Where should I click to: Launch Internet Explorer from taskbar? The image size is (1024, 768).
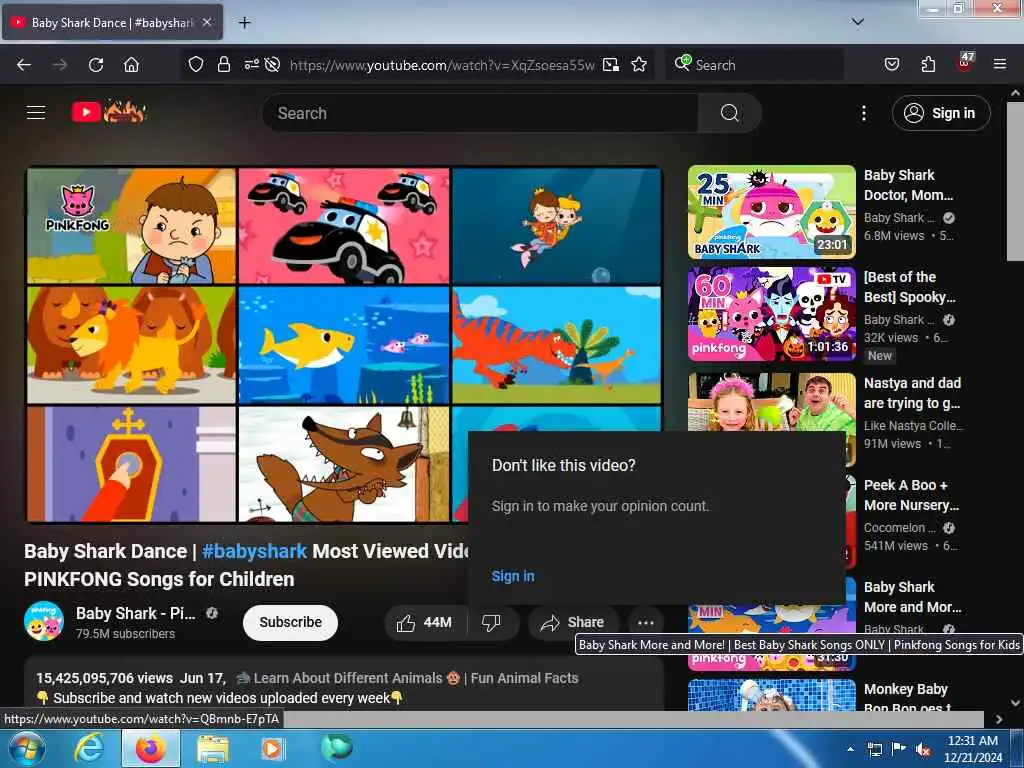click(x=89, y=748)
